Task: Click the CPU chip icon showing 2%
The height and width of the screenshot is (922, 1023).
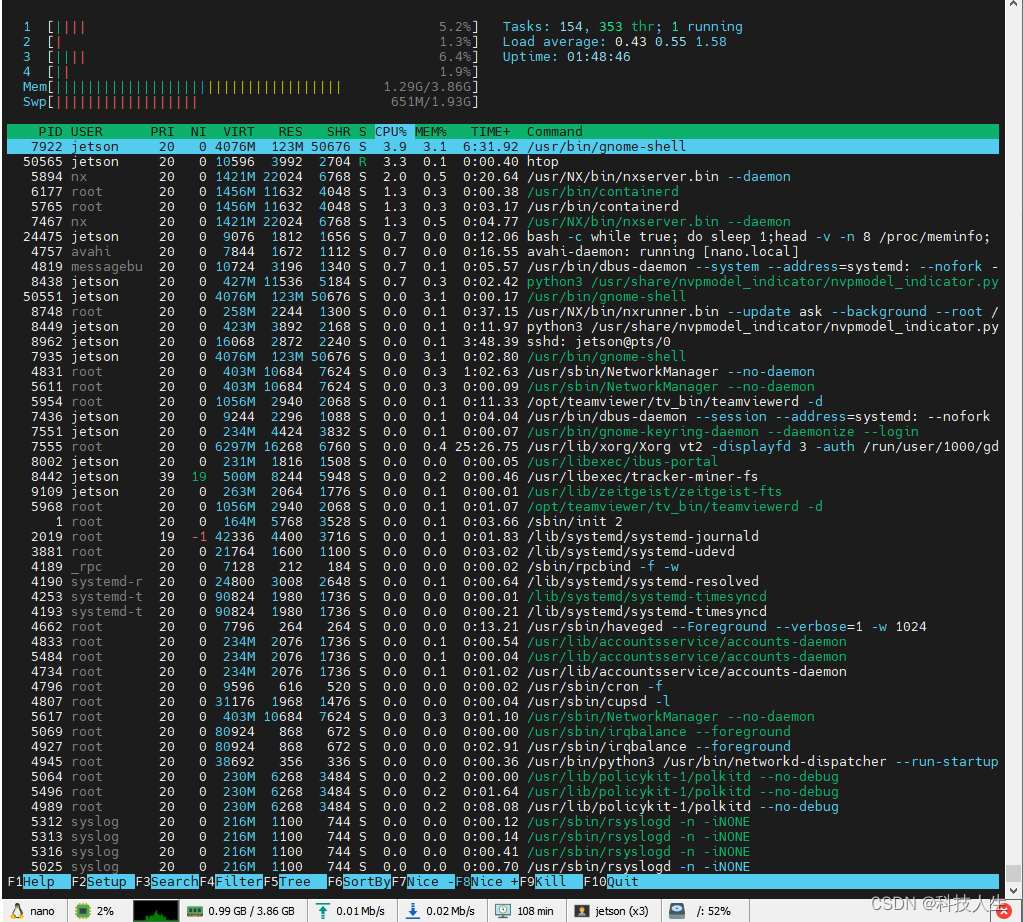Action: click(83, 911)
